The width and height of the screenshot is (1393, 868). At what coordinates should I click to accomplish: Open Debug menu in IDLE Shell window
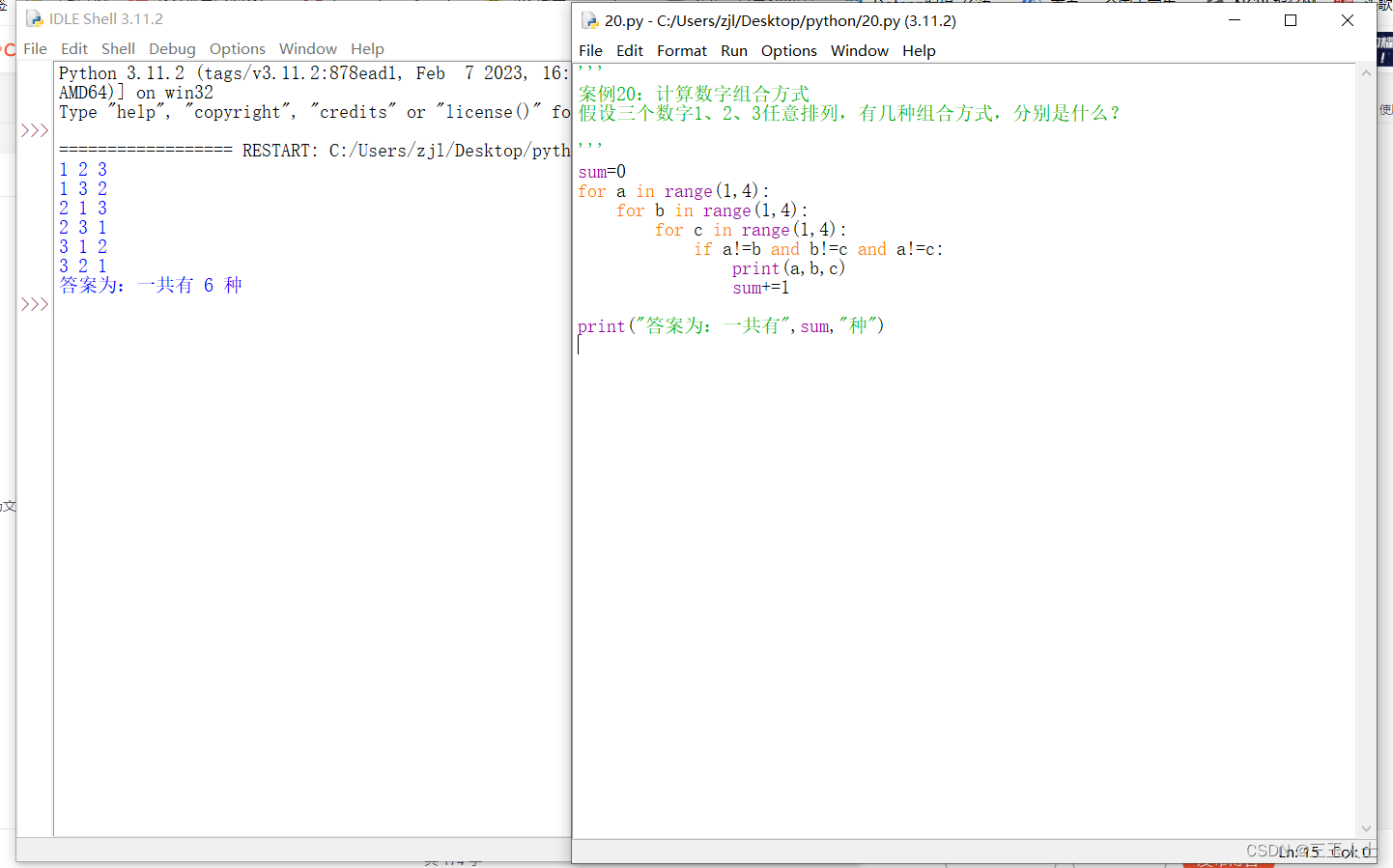172,48
